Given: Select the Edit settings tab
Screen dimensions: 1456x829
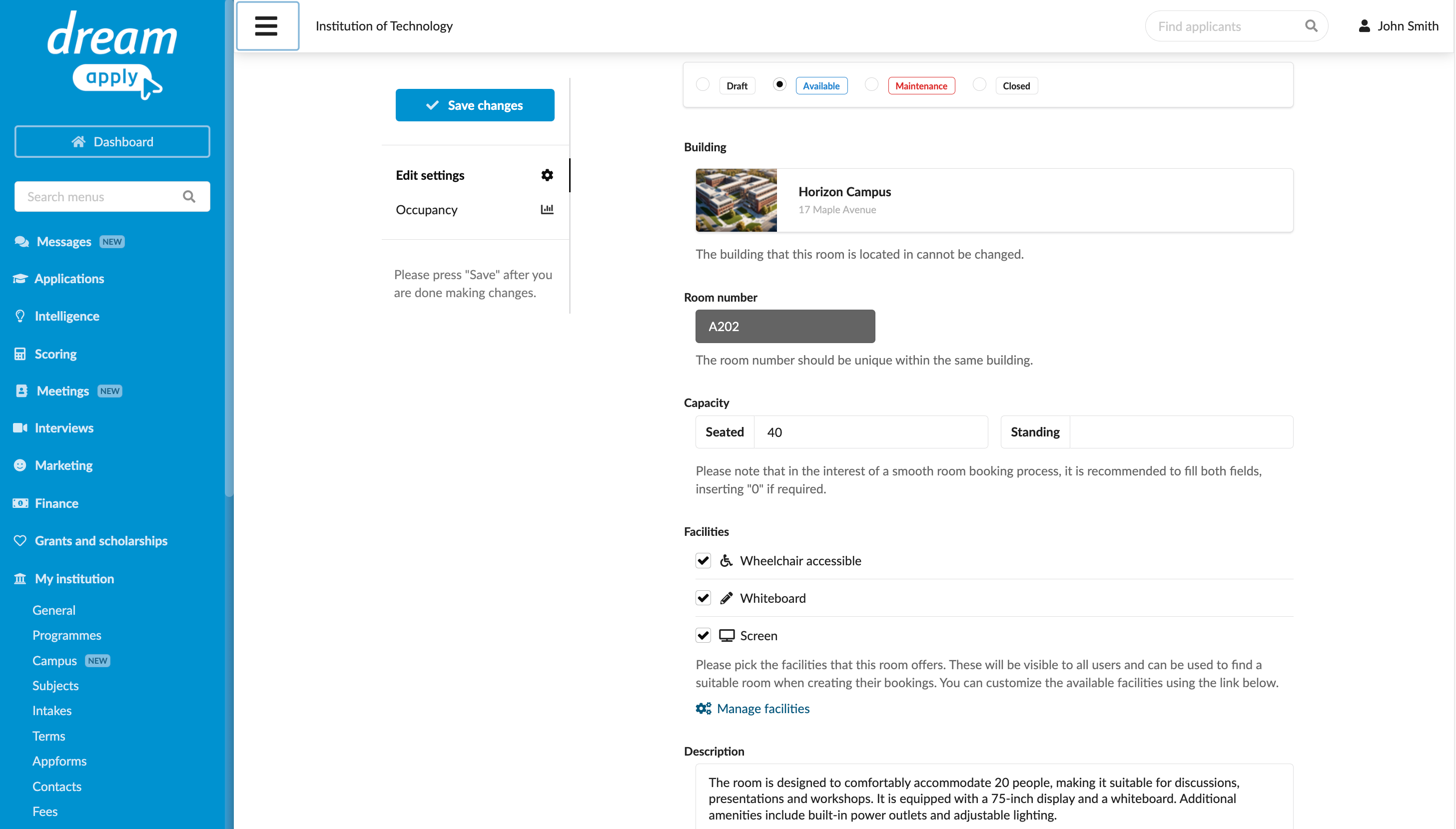Looking at the screenshot, I should click(475, 175).
